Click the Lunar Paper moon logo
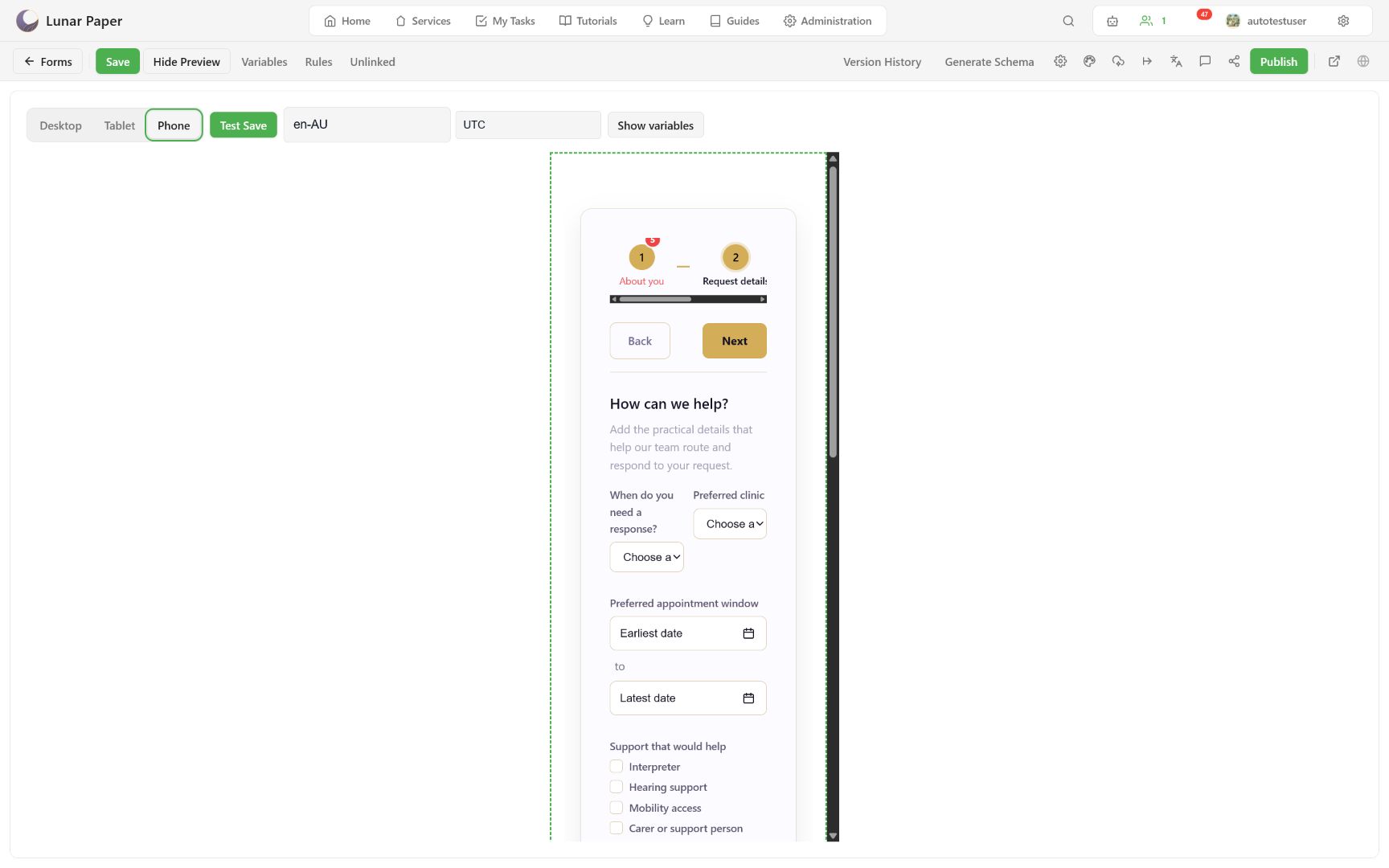The image size is (1389, 868). [x=27, y=20]
